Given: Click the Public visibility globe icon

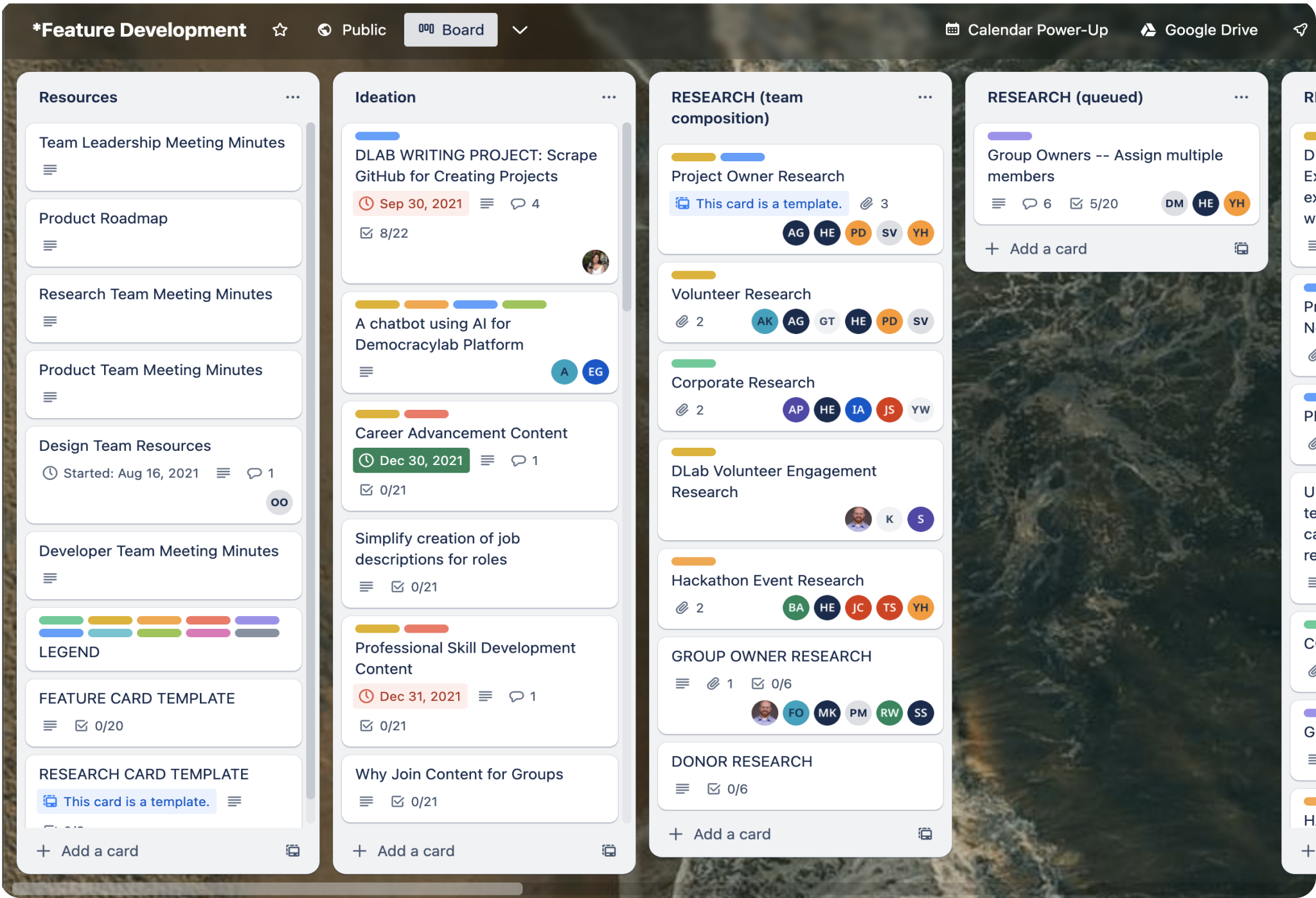Looking at the screenshot, I should [325, 30].
